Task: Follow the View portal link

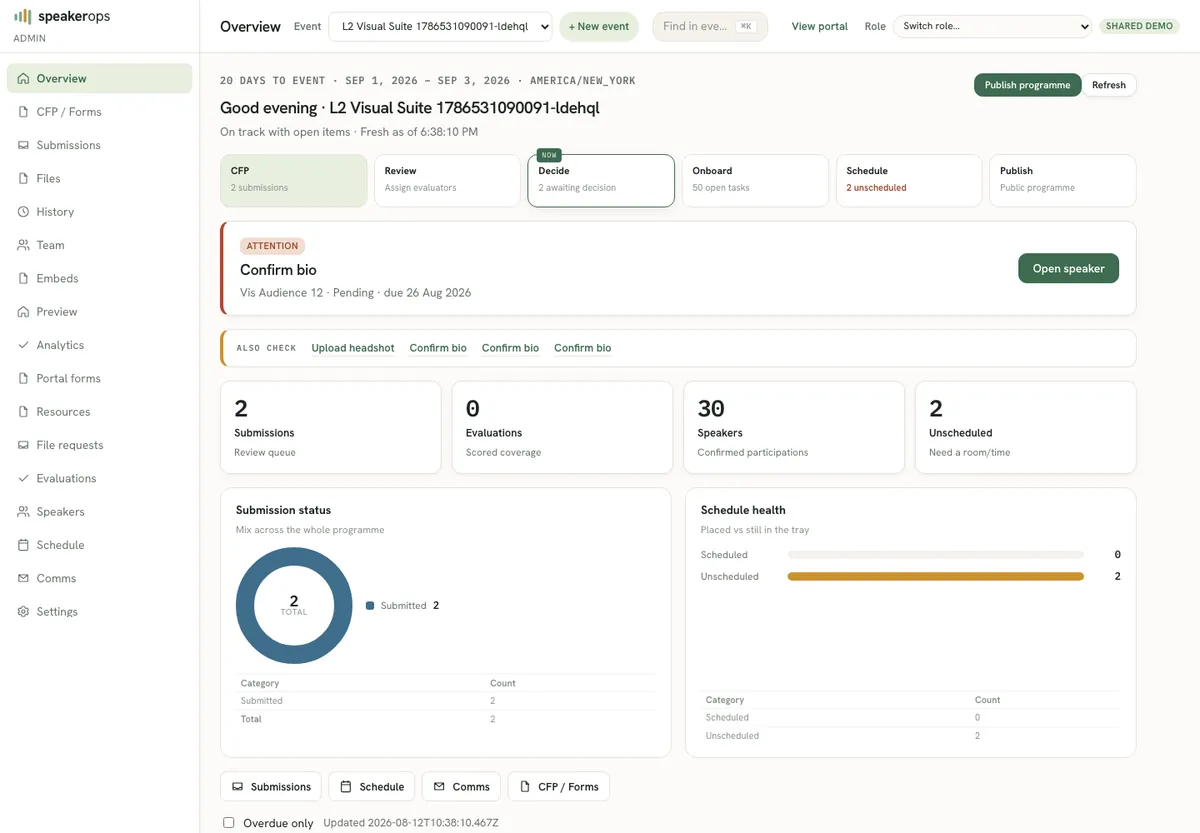Action: 820,26
